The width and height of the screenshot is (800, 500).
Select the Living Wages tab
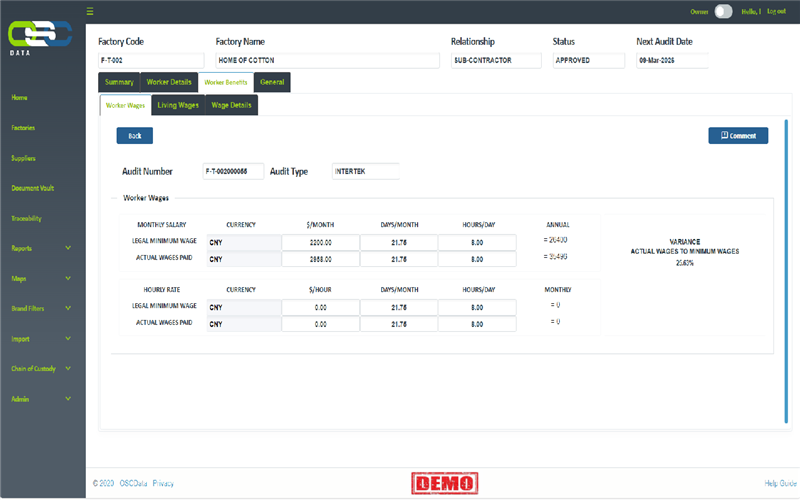(178, 105)
